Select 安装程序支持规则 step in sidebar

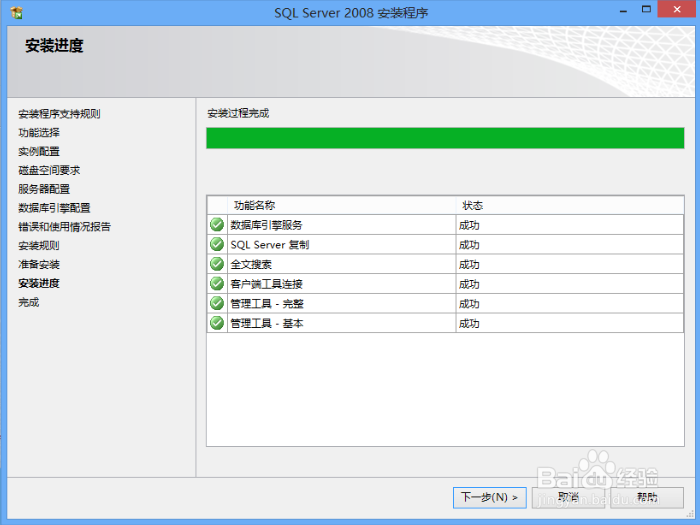click(x=59, y=114)
